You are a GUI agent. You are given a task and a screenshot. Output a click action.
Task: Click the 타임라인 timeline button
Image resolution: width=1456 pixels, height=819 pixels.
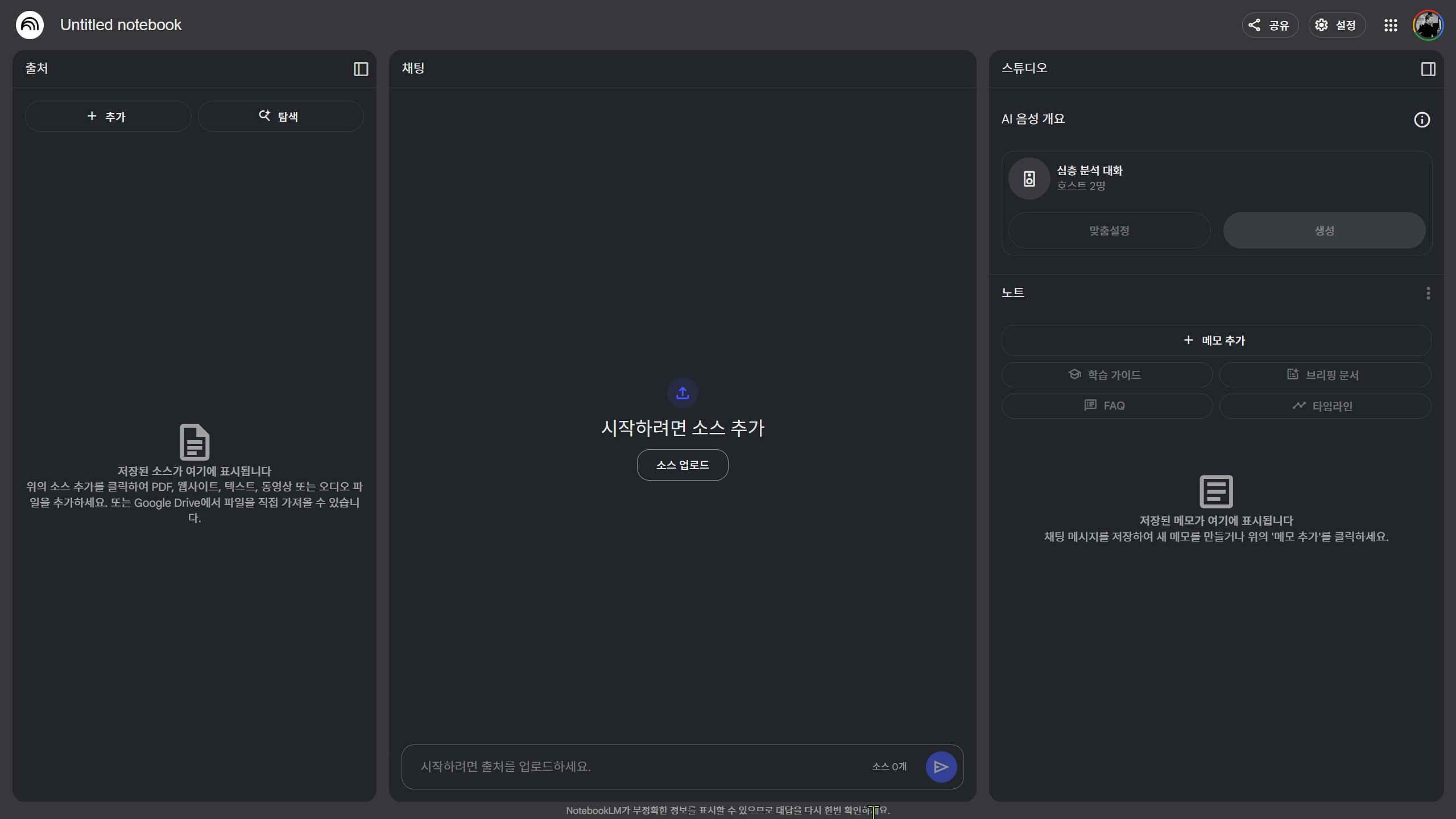(x=1325, y=406)
